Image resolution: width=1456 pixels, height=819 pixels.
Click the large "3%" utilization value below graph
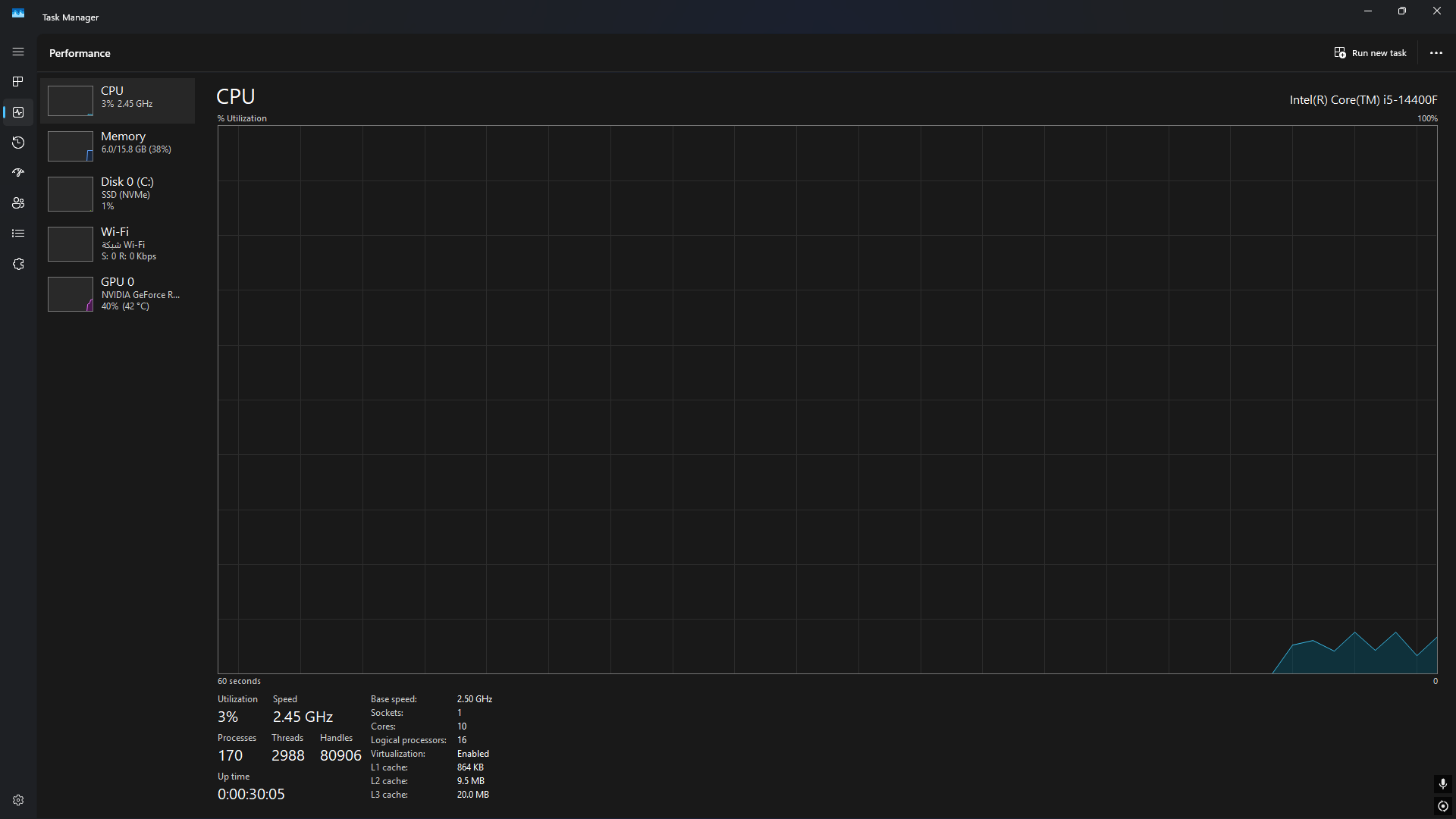pos(227,717)
